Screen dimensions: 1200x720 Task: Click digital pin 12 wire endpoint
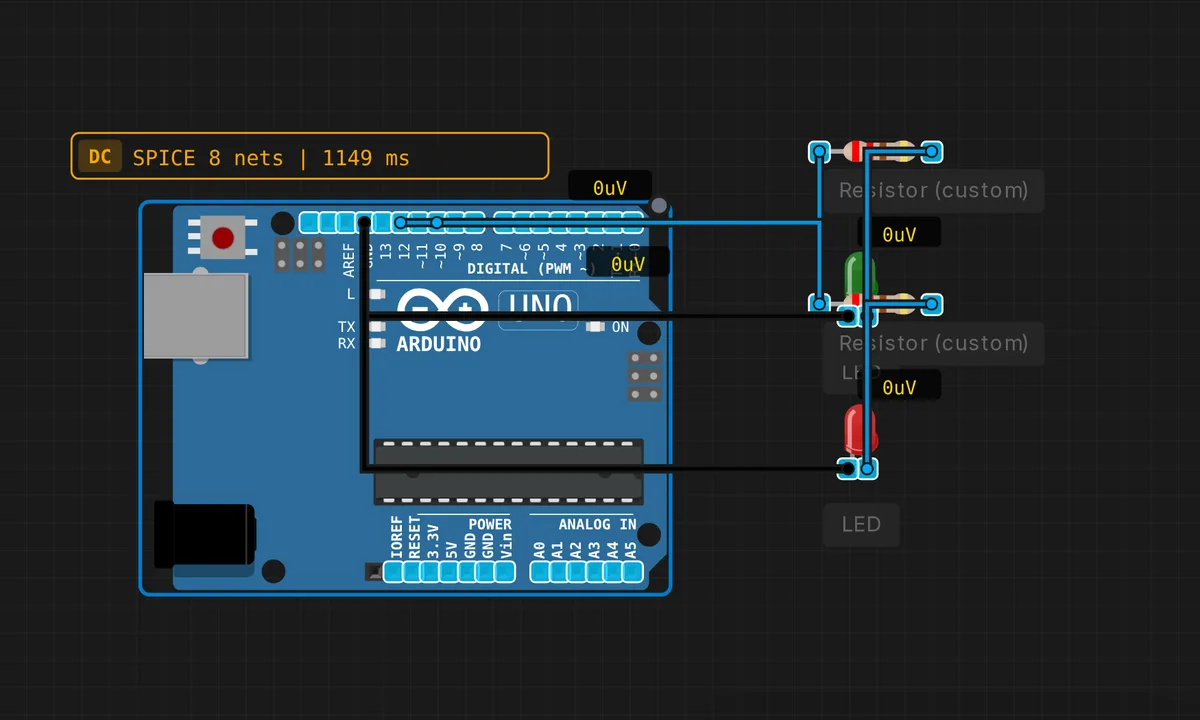400,222
